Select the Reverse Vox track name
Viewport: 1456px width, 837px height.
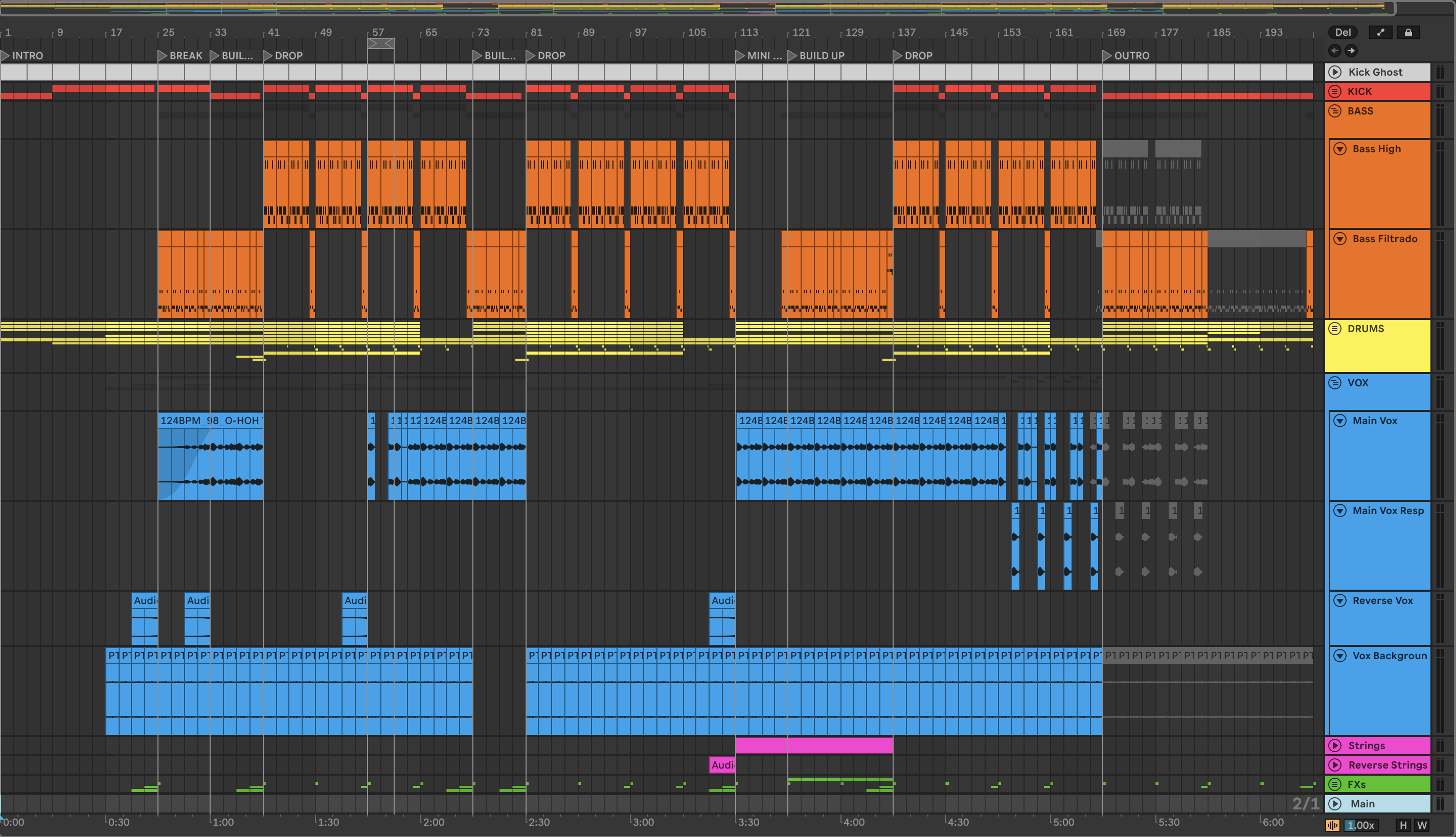pyautogui.click(x=1382, y=601)
